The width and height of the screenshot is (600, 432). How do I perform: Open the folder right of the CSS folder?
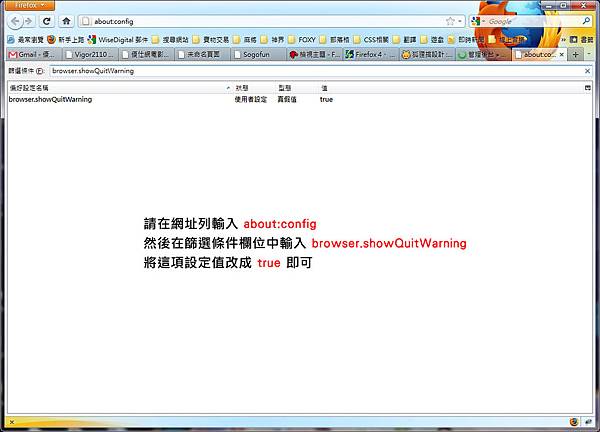point(405,39)
